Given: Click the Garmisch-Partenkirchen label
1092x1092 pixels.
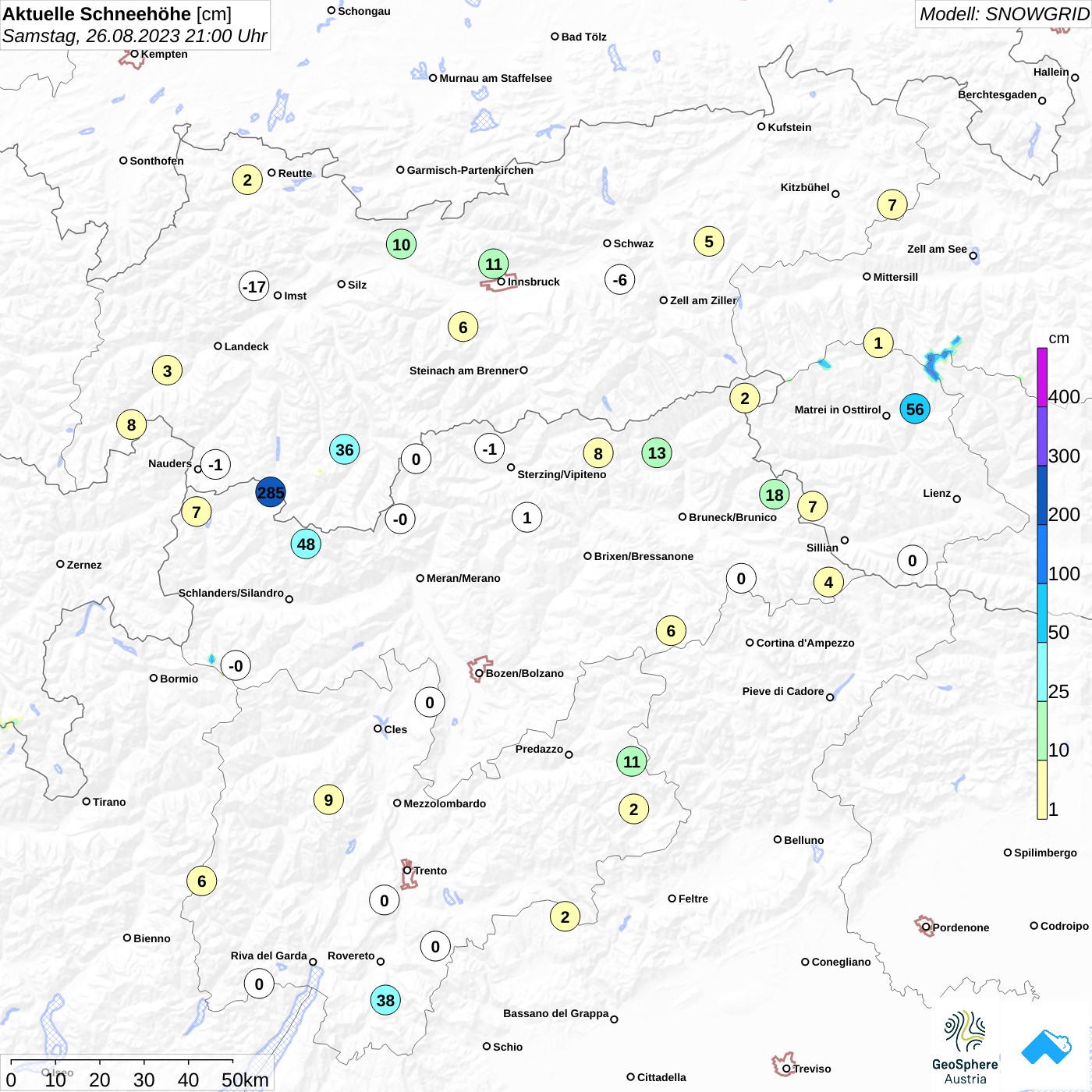Looking at the screenshot, I should (x=470, y=170).
